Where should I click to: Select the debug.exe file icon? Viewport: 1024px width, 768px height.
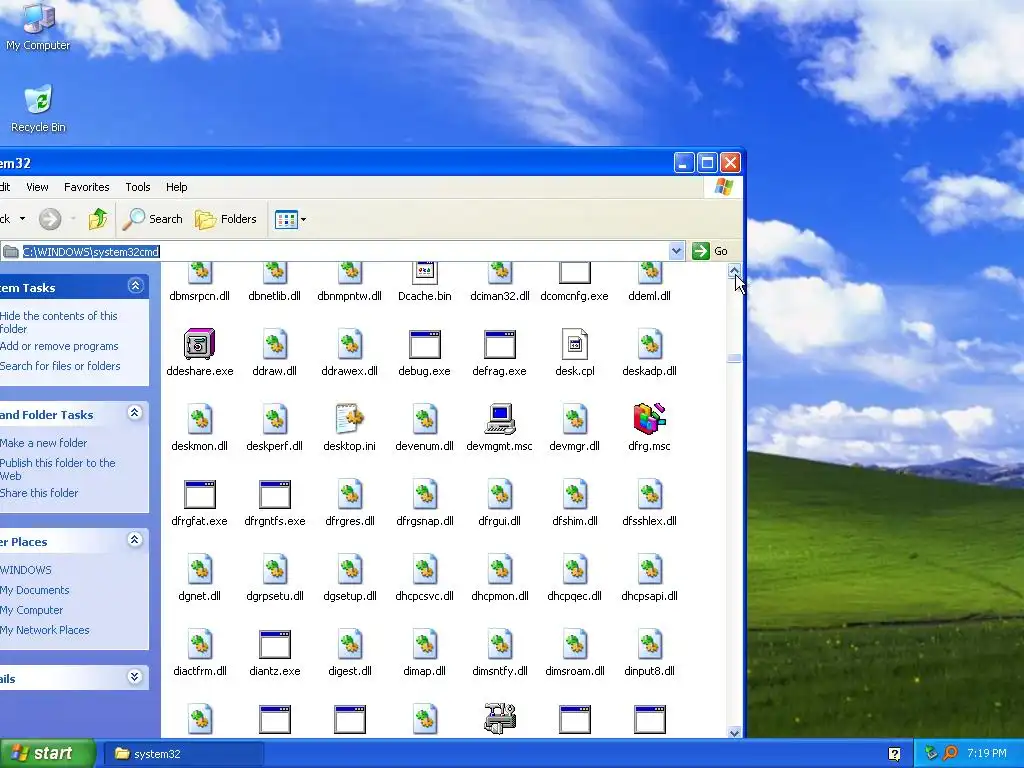pos(424,344)
